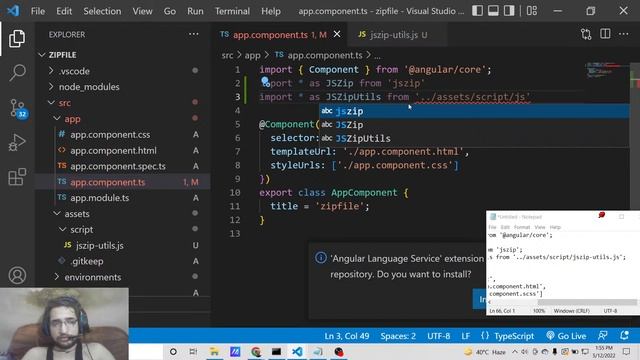Click 'UTF-8' encoding in VS Code status bar
Screen dimensions: 640x360
coord(439,336)
